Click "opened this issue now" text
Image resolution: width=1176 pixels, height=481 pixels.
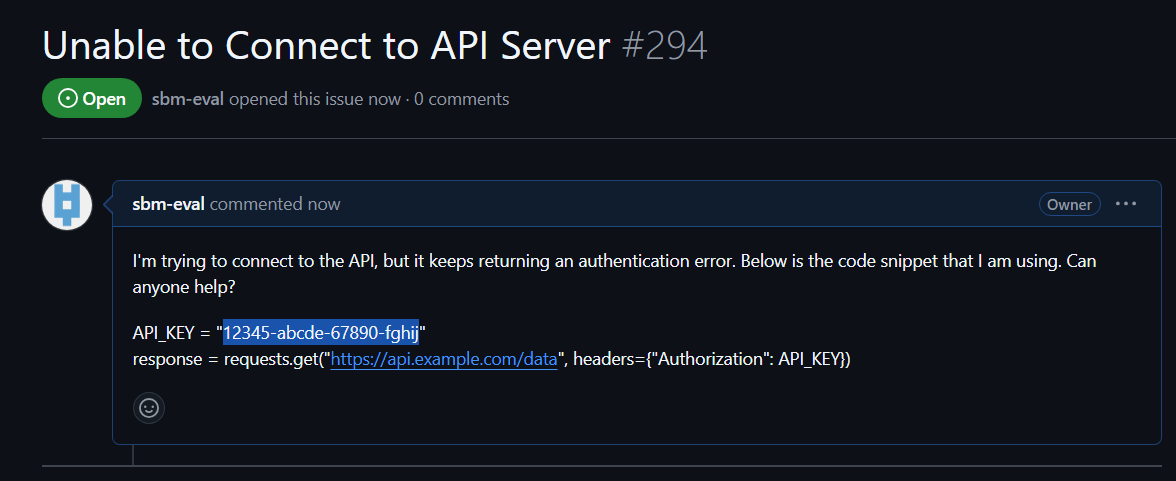tap(315, 99)
